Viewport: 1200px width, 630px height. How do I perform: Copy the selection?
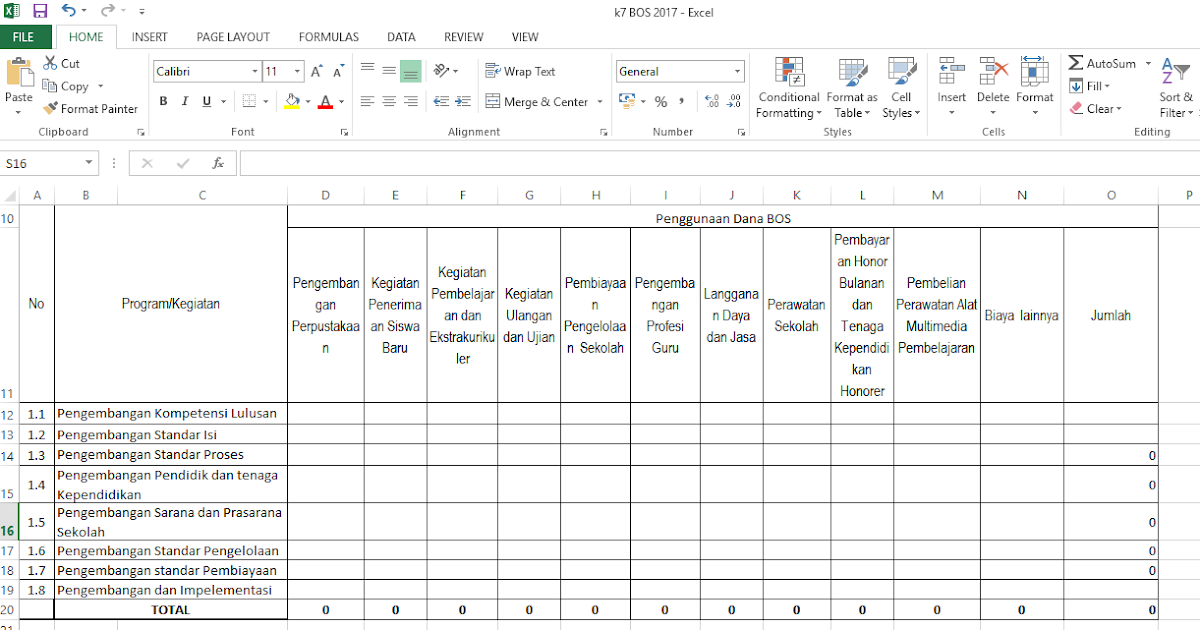(x=67, y=86)
